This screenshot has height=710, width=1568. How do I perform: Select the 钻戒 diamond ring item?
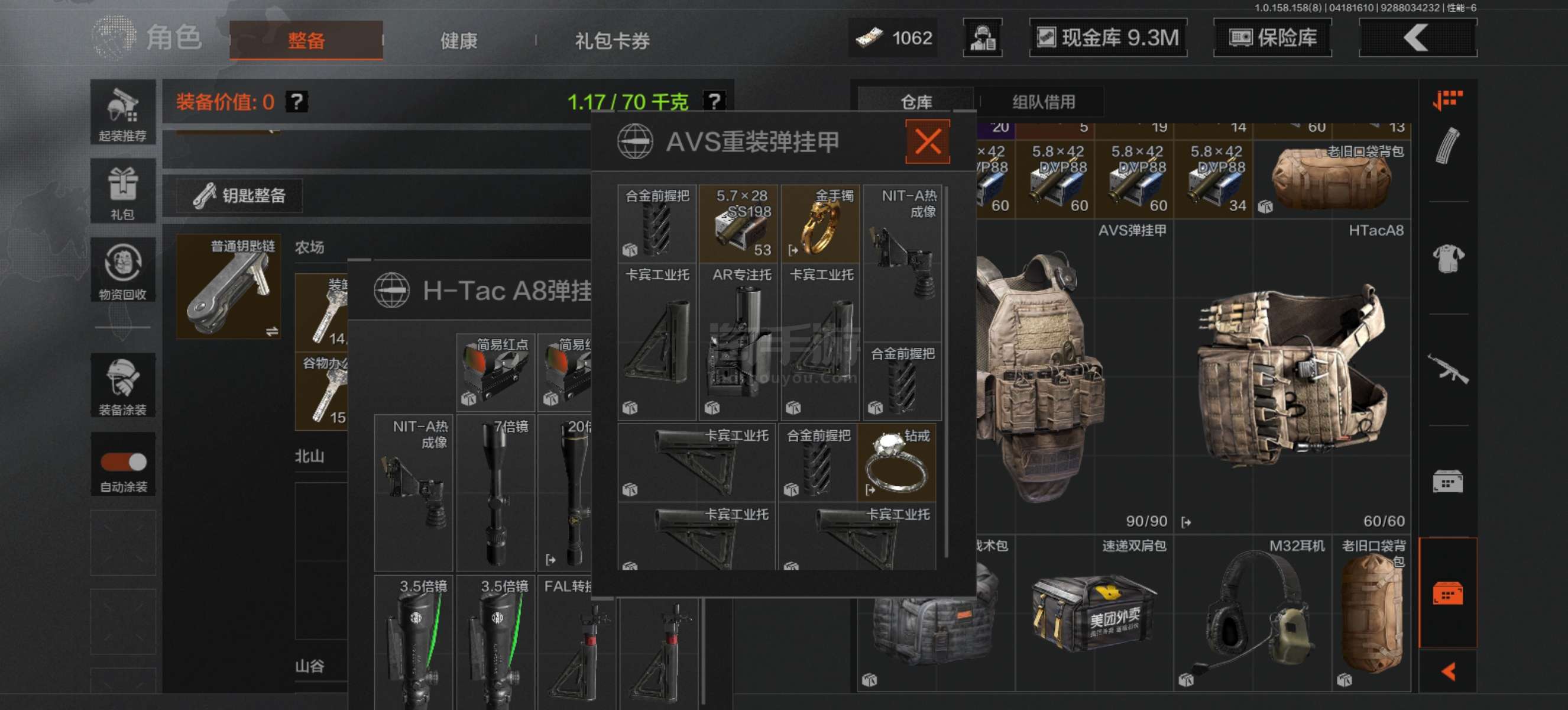point(897,463)
